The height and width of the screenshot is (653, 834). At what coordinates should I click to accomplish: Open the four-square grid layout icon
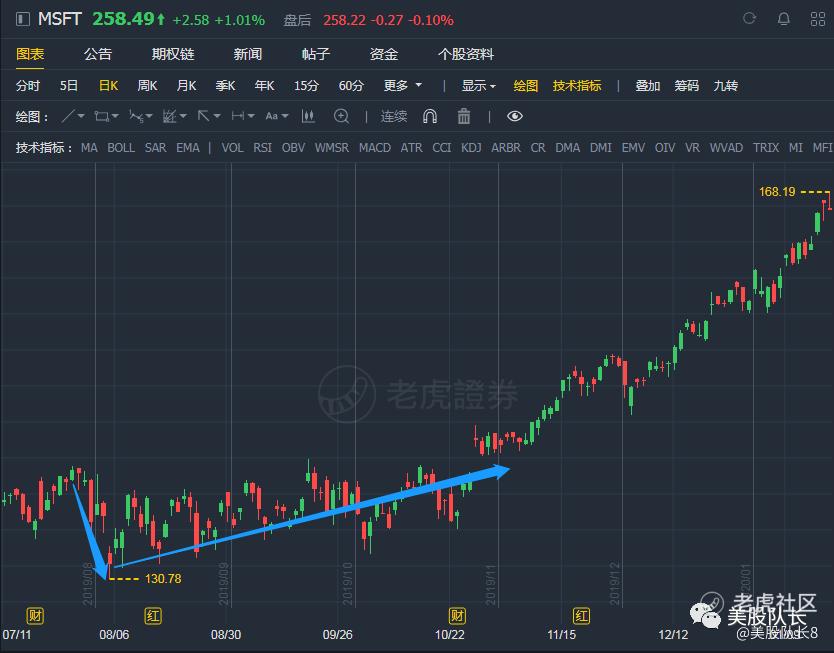pos(818,20)
